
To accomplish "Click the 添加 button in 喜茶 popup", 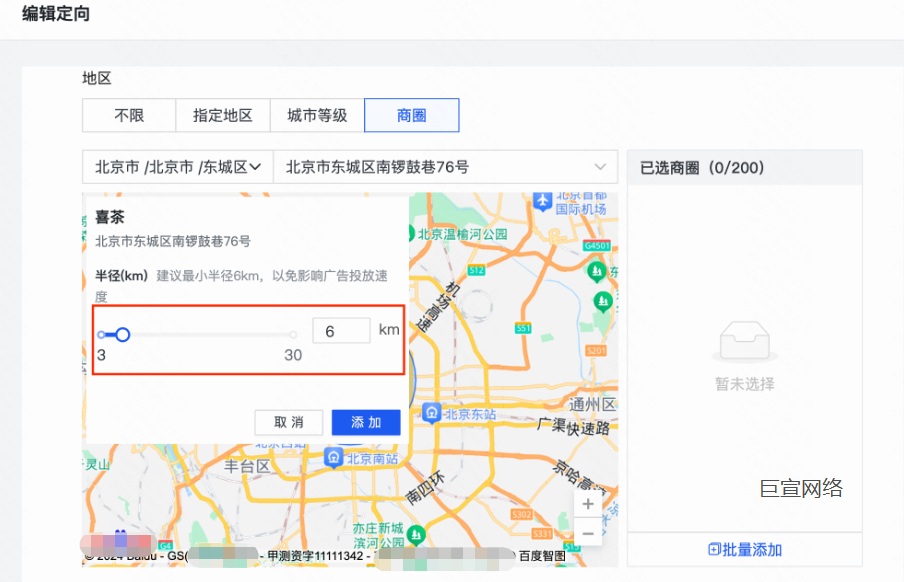I will coord(366,422).
